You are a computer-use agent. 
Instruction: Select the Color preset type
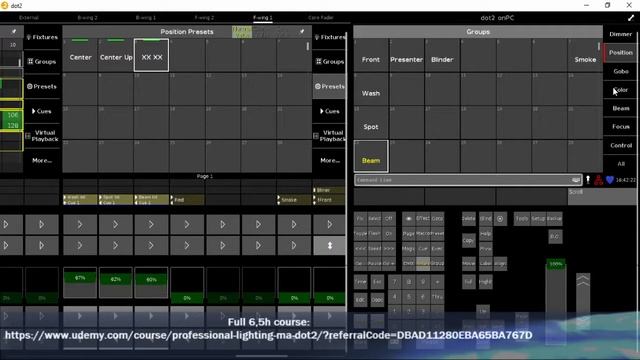click(x=621, y=90)
